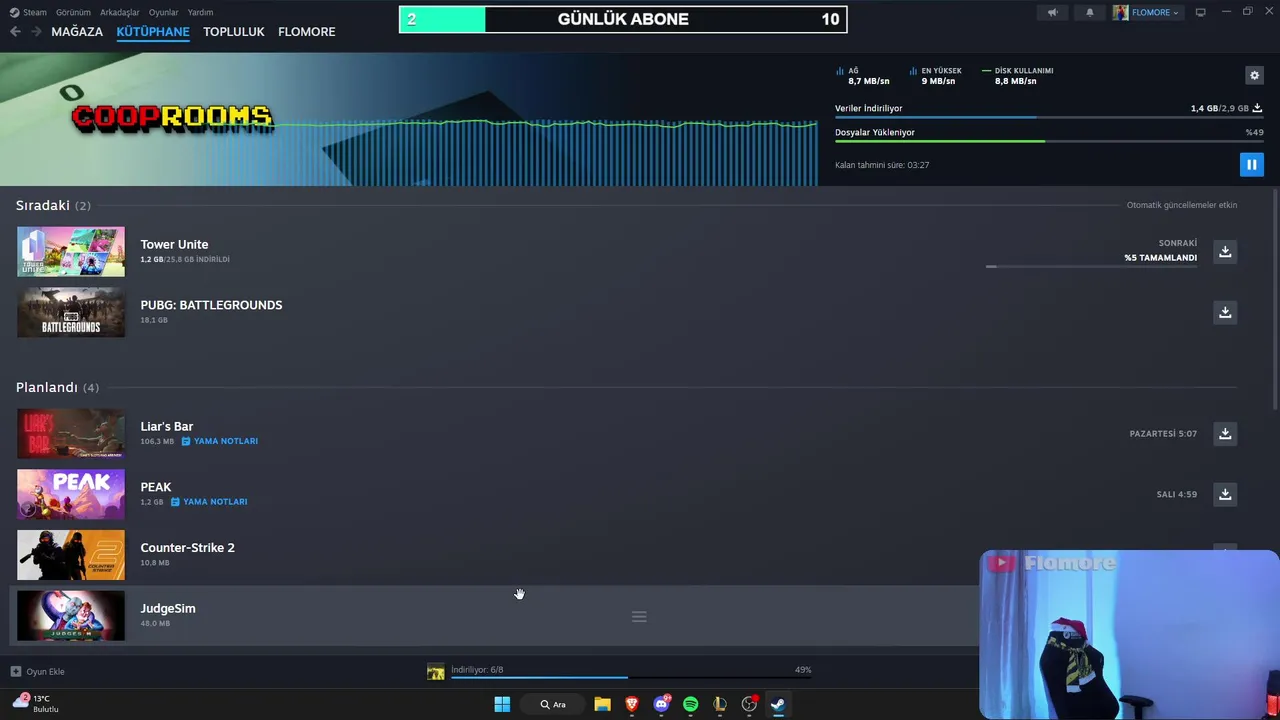This screenshot has width=1280, height=720.
Task: Open PEAK YAMA NOTLARI link
Action: pos(209,502)
